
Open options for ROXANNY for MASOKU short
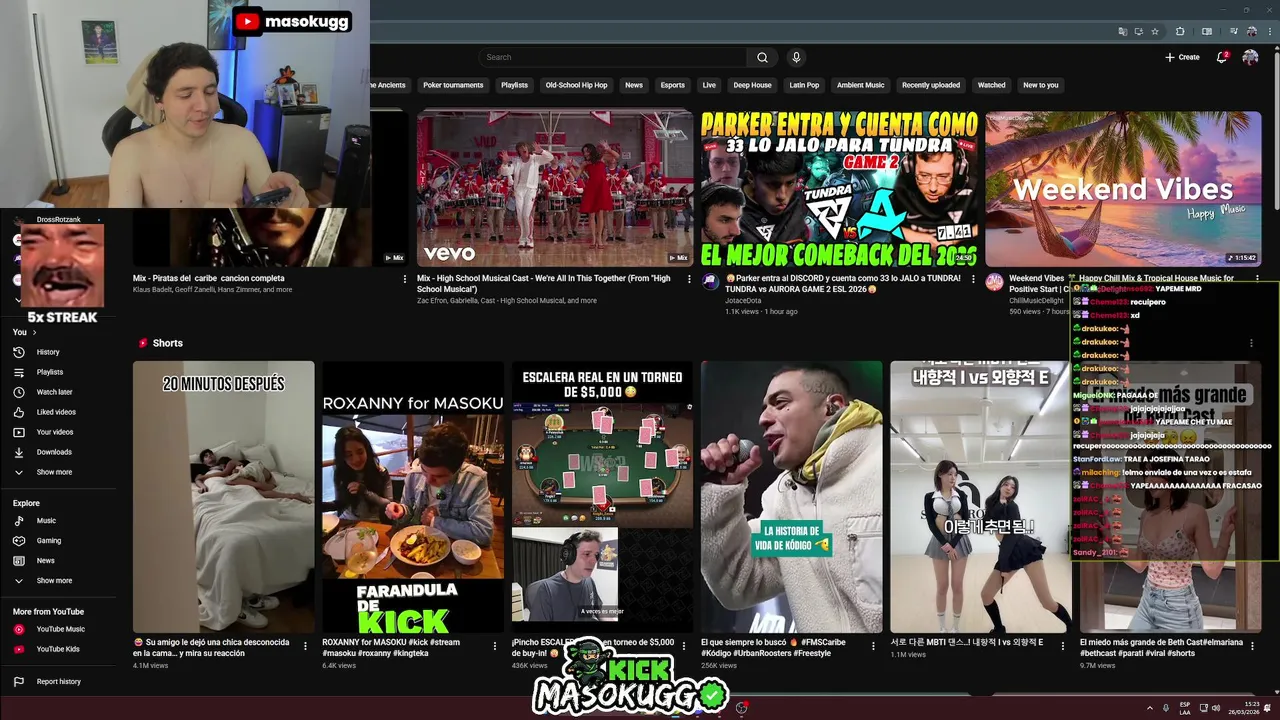[494, 646]
